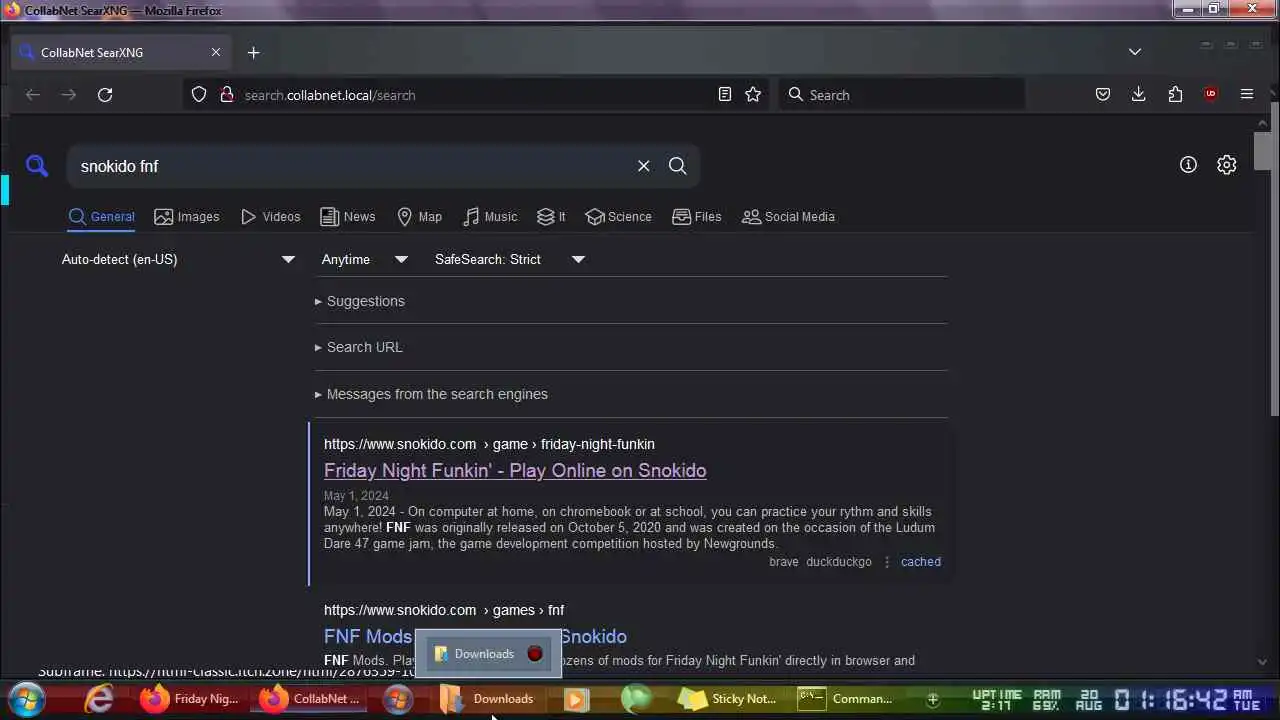
Task: Open the Auto-detect language dropdown
Action: (178, 259)
